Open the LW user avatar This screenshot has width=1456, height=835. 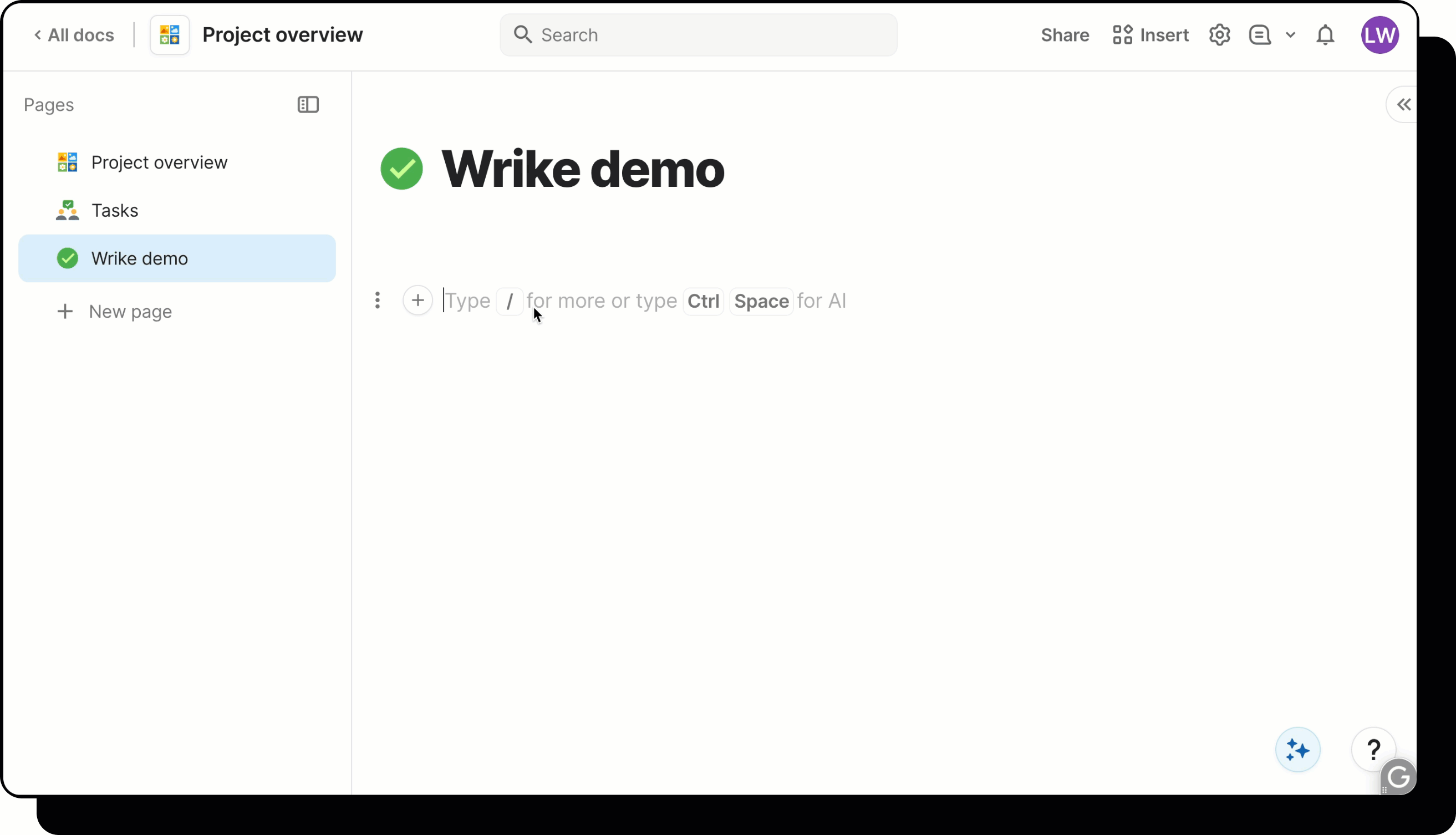pos(1380,34)
